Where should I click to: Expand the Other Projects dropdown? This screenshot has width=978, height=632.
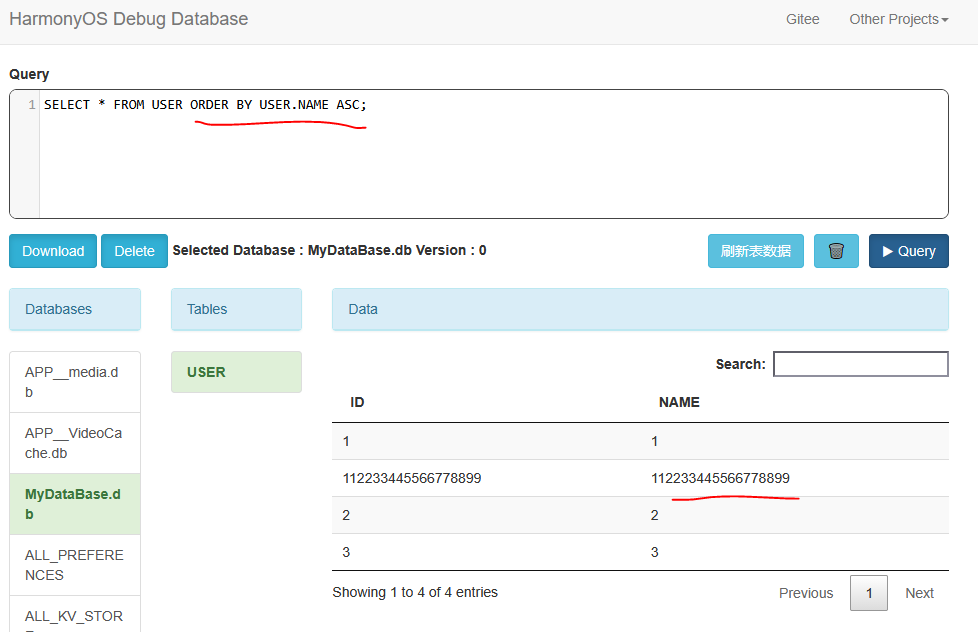(x=898, y=19)
